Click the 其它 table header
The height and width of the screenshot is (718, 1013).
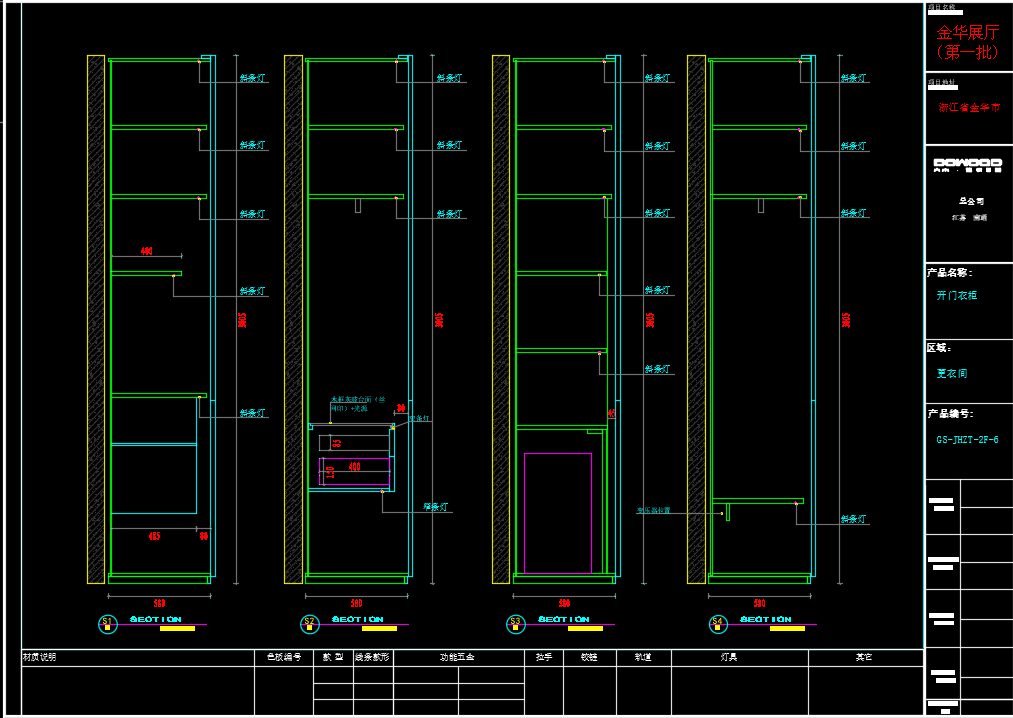tap(864, 657)
